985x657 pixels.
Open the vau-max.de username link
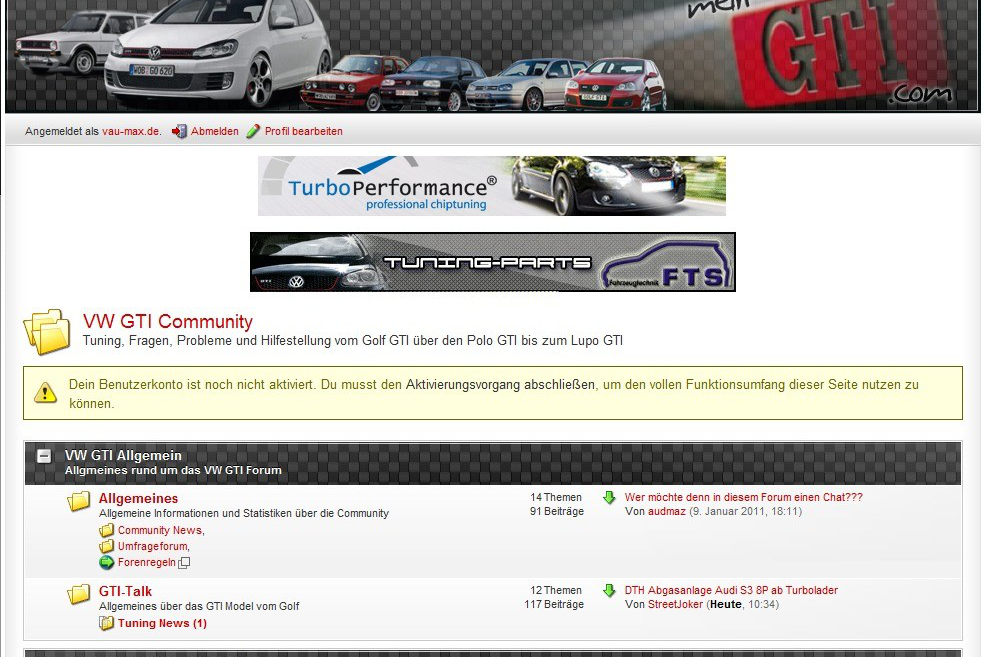click(x=131, y=131)
